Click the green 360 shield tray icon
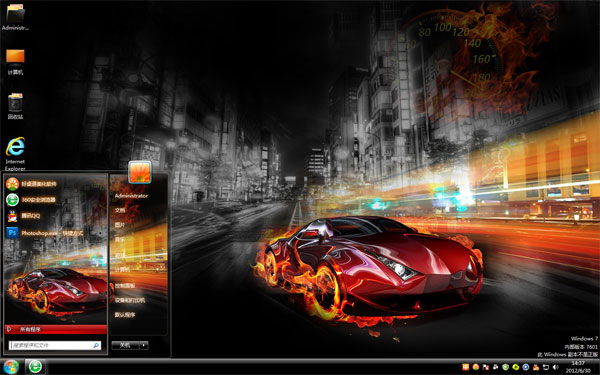Screen dimensions: 600x375 click(x=505, y=367)
